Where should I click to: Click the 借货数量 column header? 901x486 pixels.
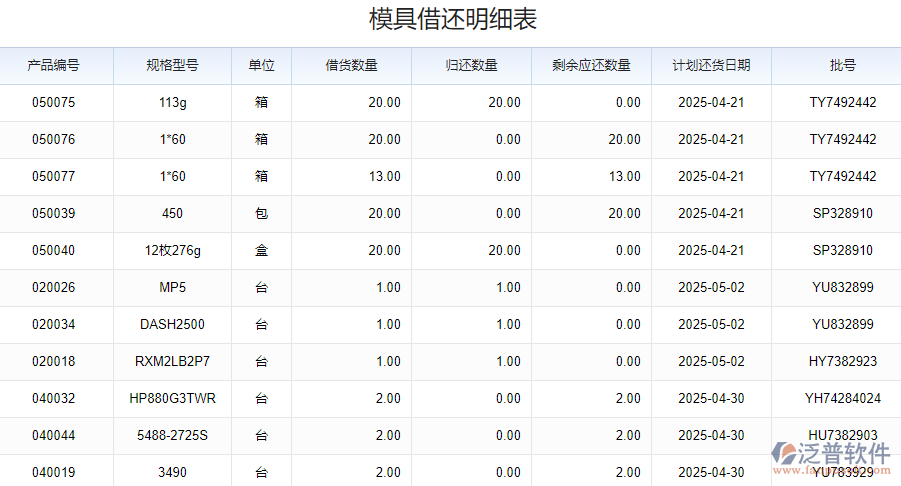point(351,66)
